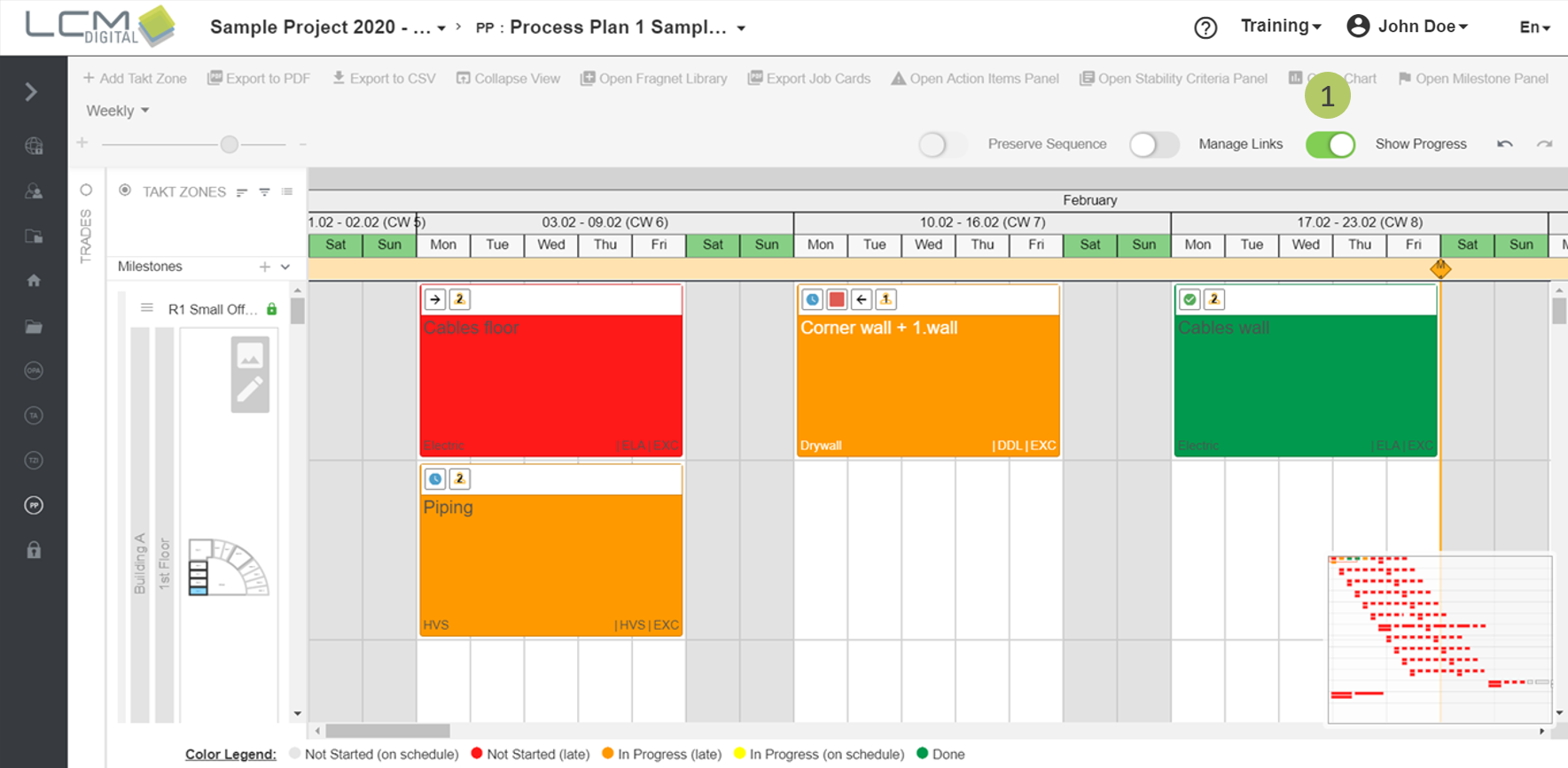This screenshot has height=768, width=1568.
Task: Enable the Preserve Sequence toggle
Action: (941, 144)
